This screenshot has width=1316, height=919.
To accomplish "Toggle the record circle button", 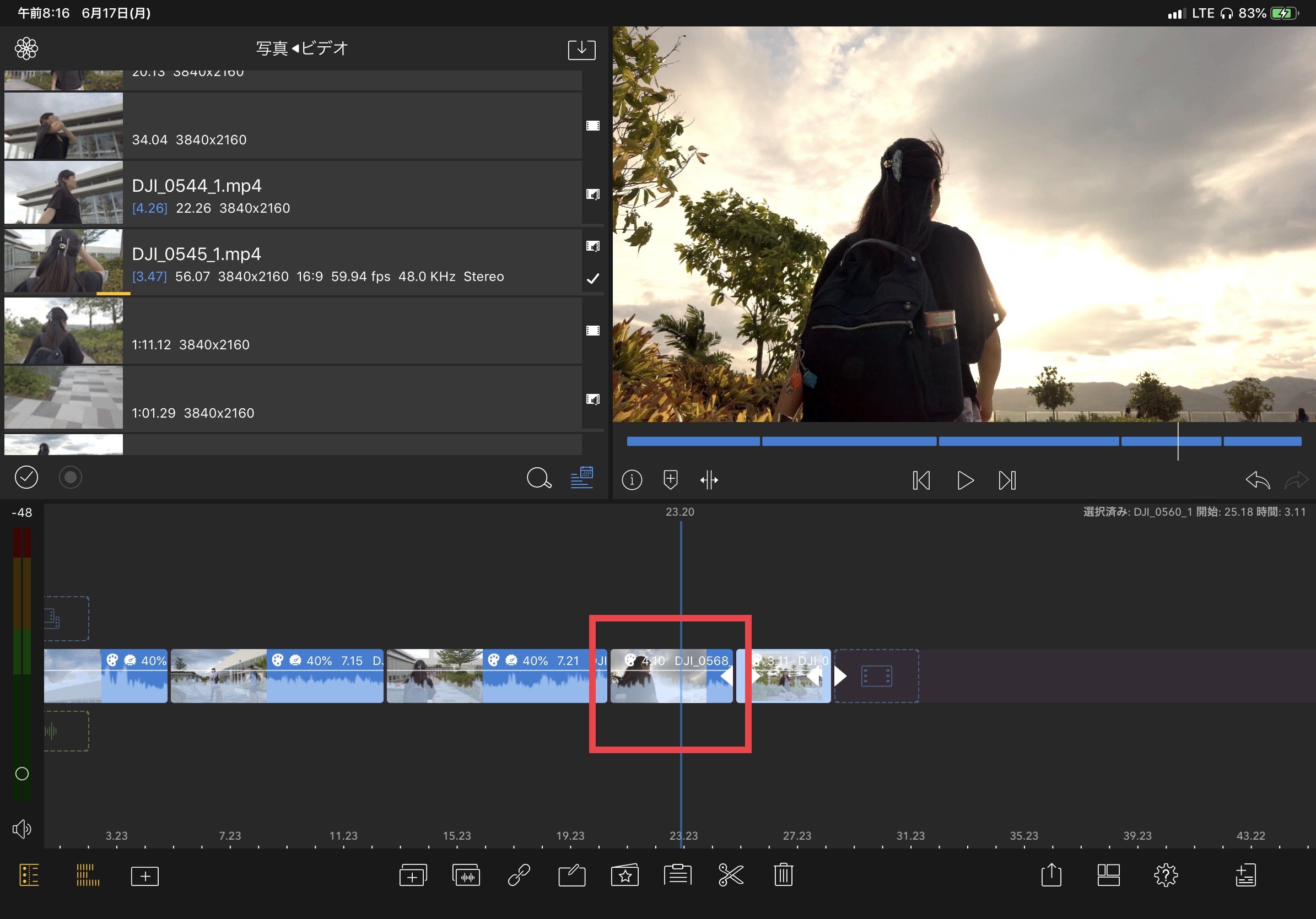I will pyautogui.click(x=71, y=477).
